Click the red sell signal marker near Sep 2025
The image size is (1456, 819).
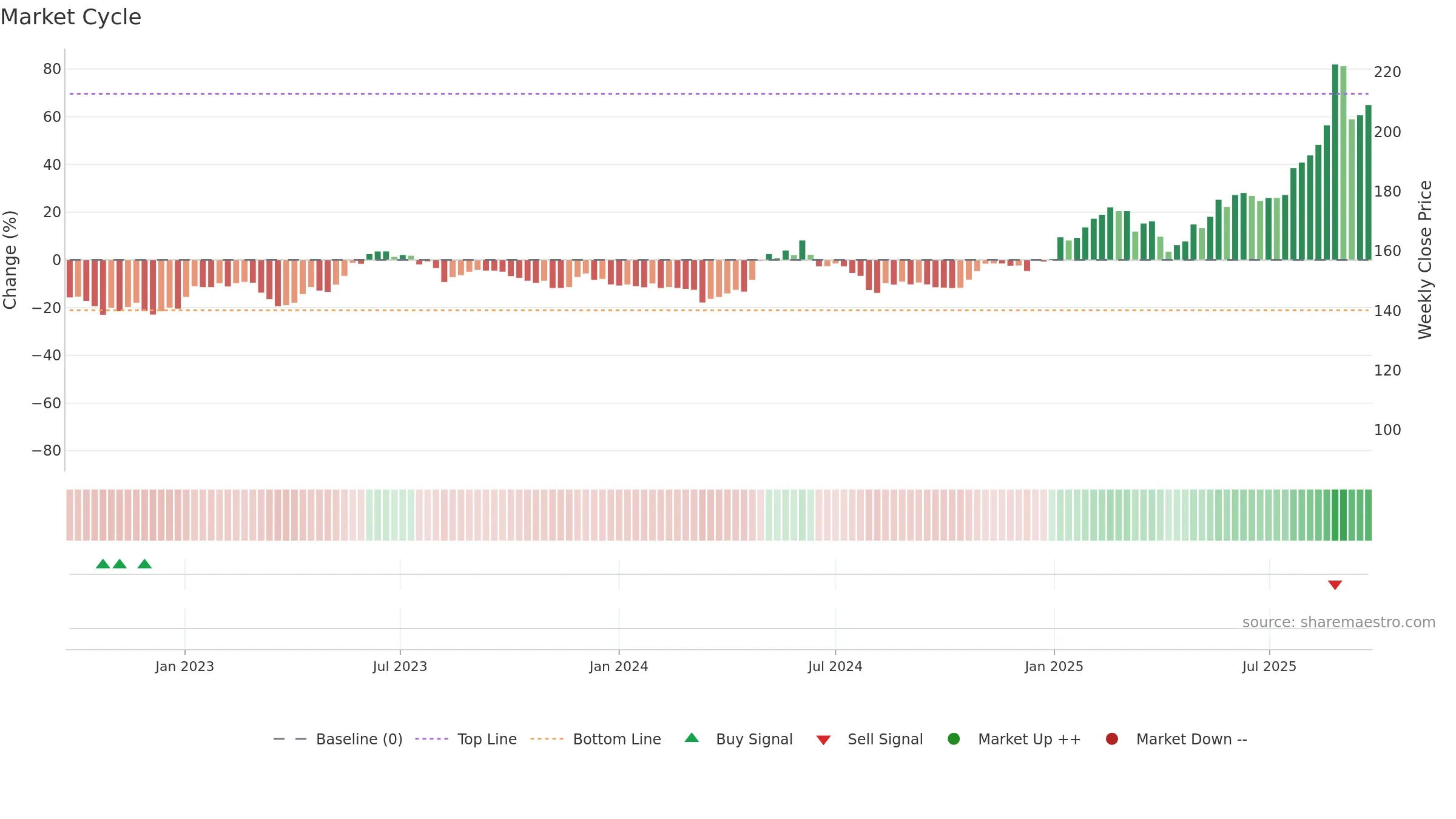tap(1335, 585)
